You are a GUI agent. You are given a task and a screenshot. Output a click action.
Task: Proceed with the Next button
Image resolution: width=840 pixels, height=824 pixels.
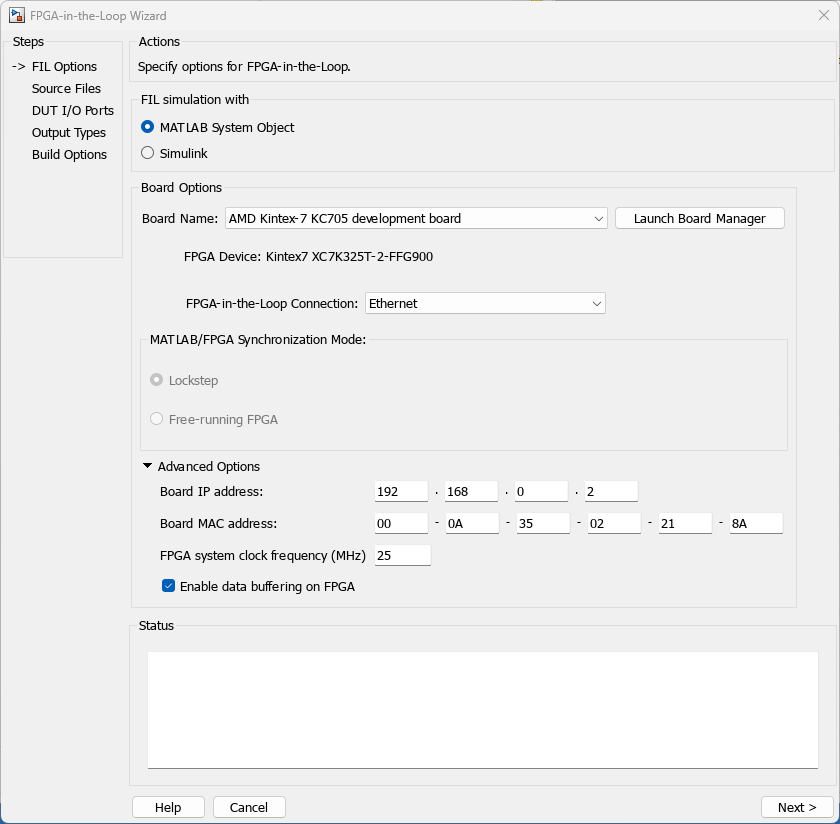(x=797, y=807)
